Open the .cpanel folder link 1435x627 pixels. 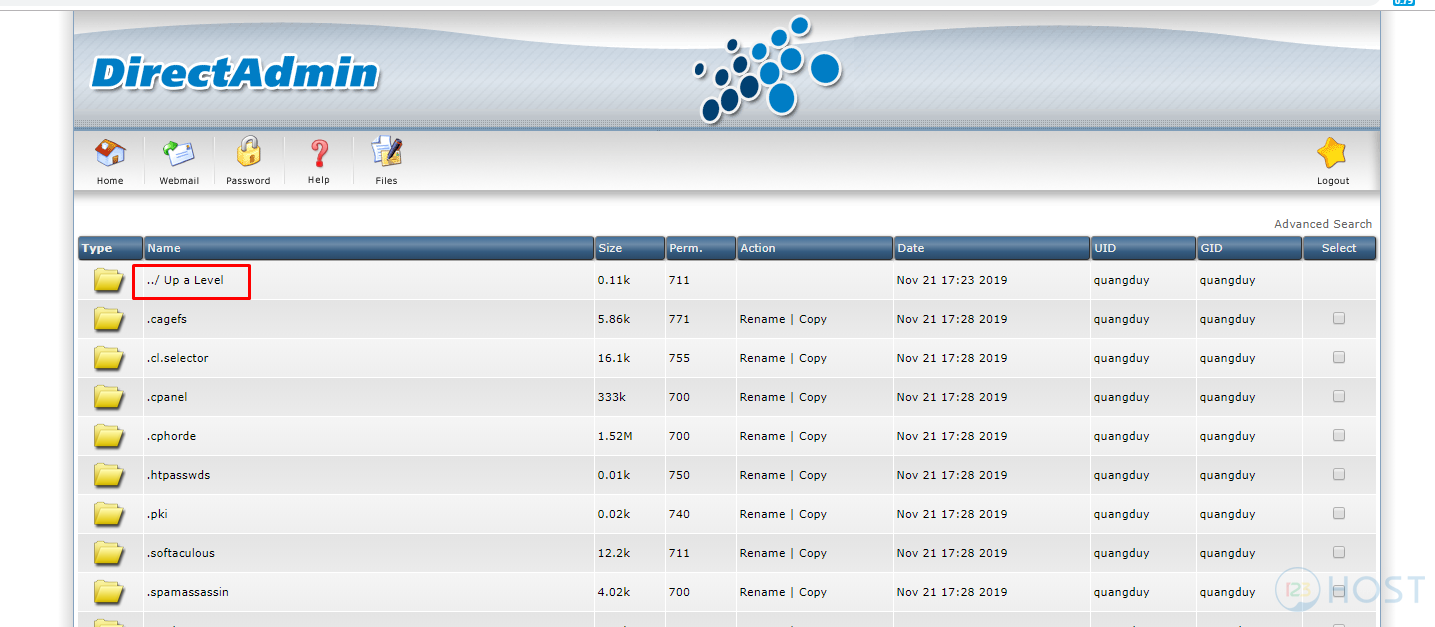167,398
